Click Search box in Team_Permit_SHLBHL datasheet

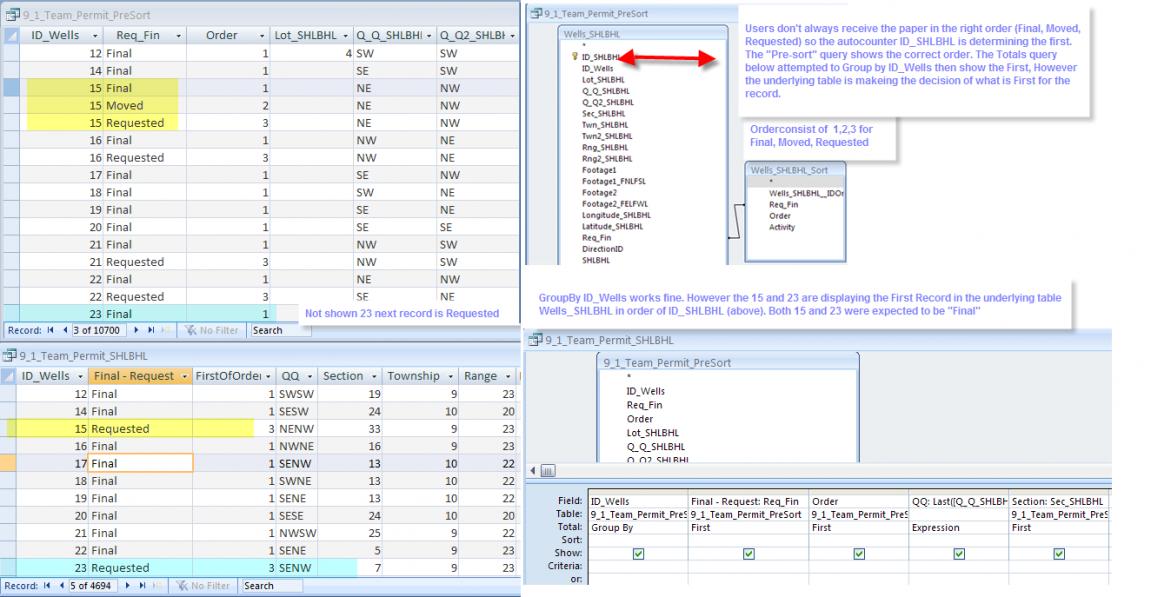click(x=272, y=586)
